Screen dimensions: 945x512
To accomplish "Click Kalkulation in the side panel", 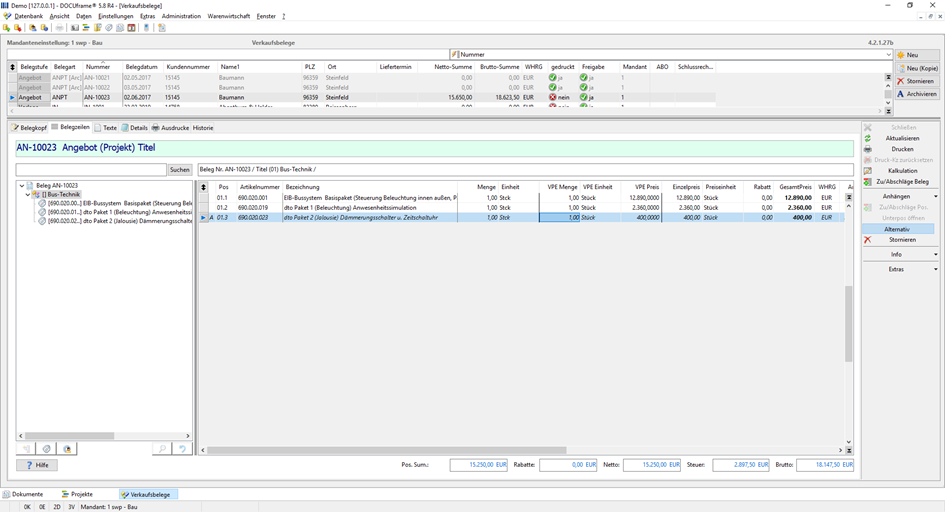I will click(x=902, y=171).
